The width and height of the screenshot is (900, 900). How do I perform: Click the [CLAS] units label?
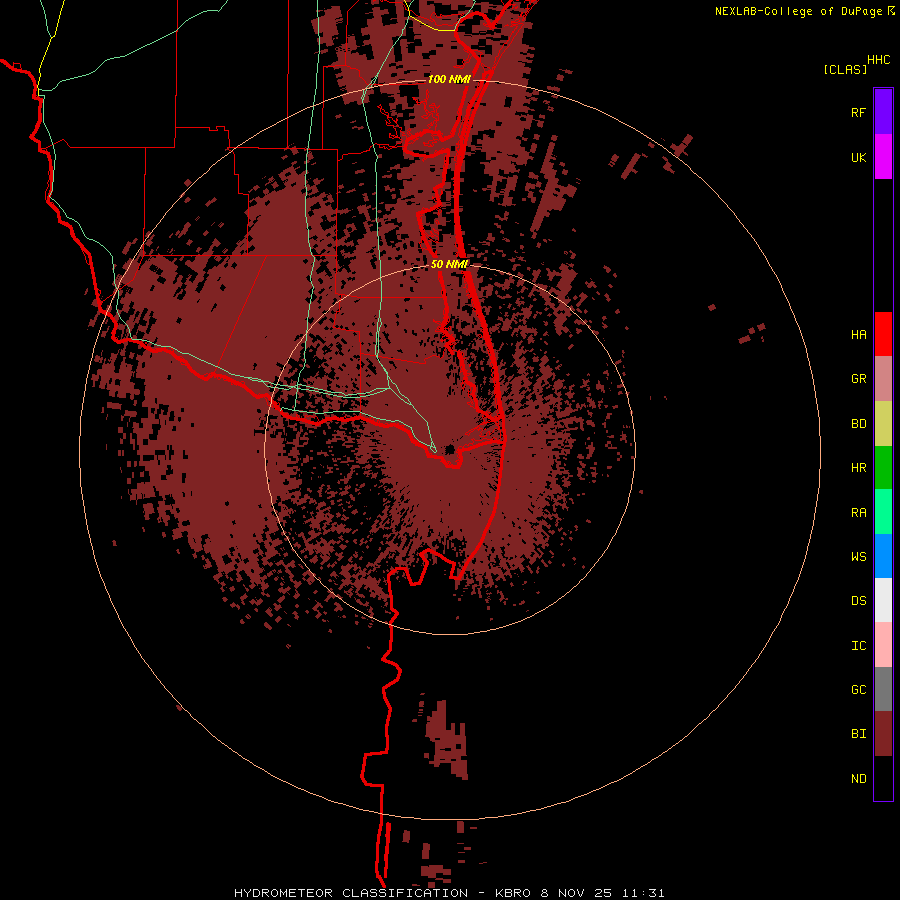[845, 69]
